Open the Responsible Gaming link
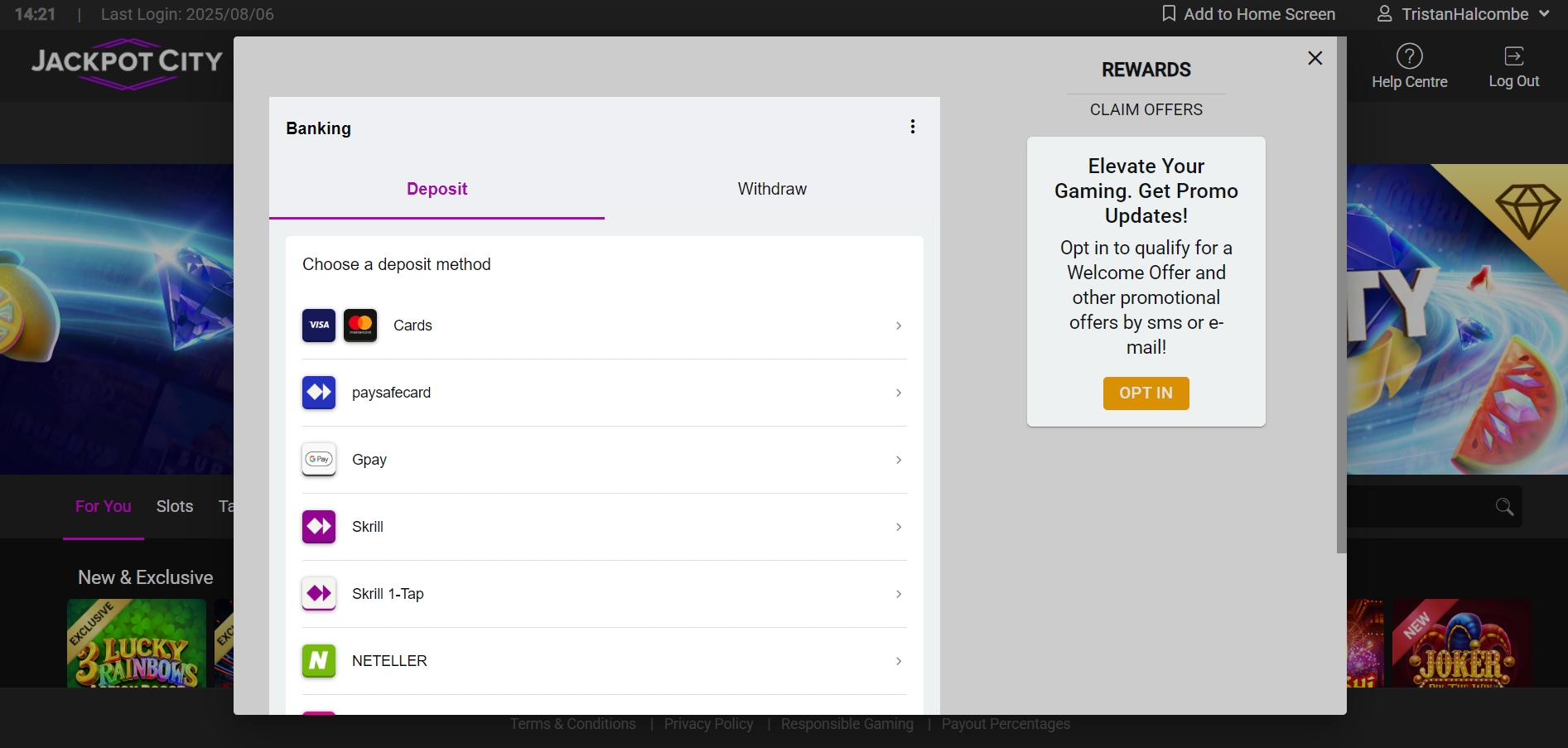 847,724
